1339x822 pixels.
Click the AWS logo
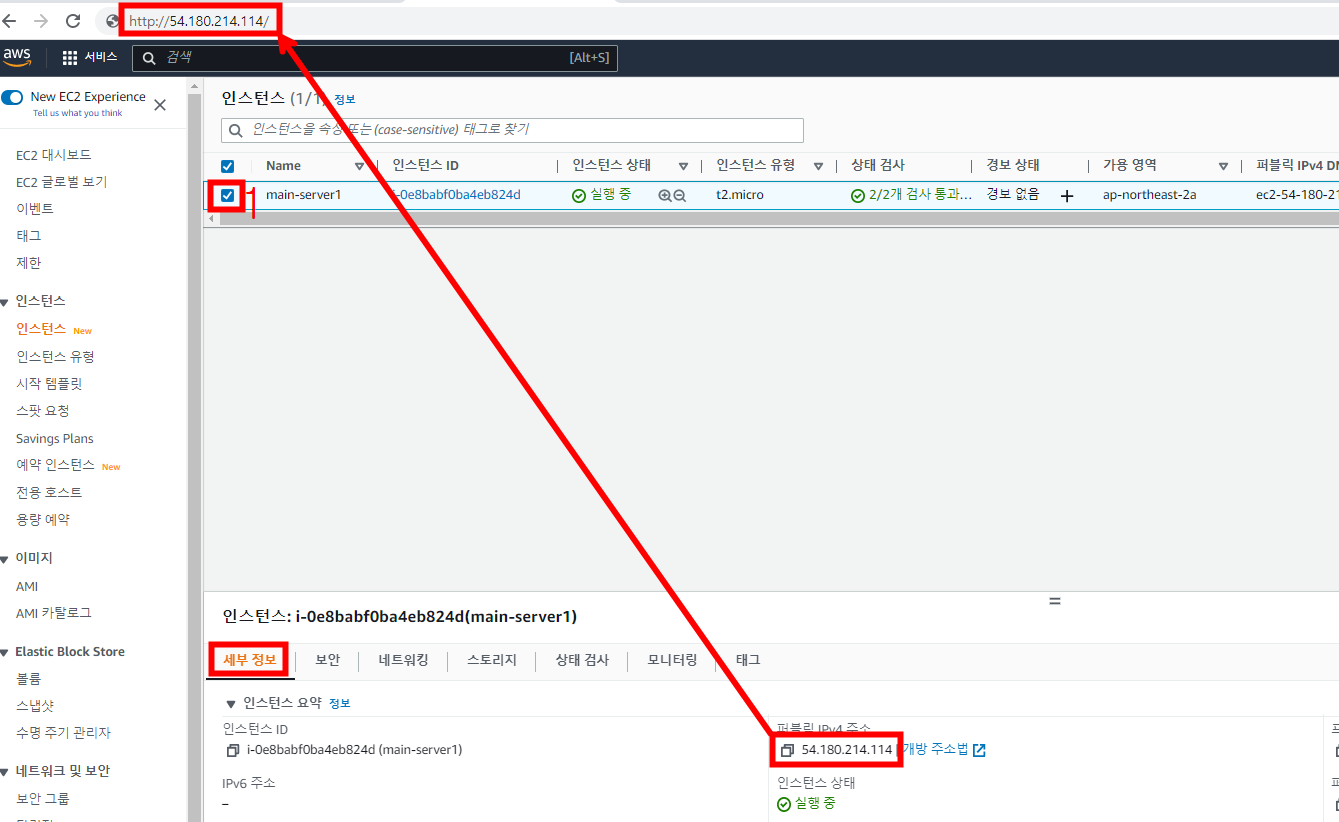(17, 56)
